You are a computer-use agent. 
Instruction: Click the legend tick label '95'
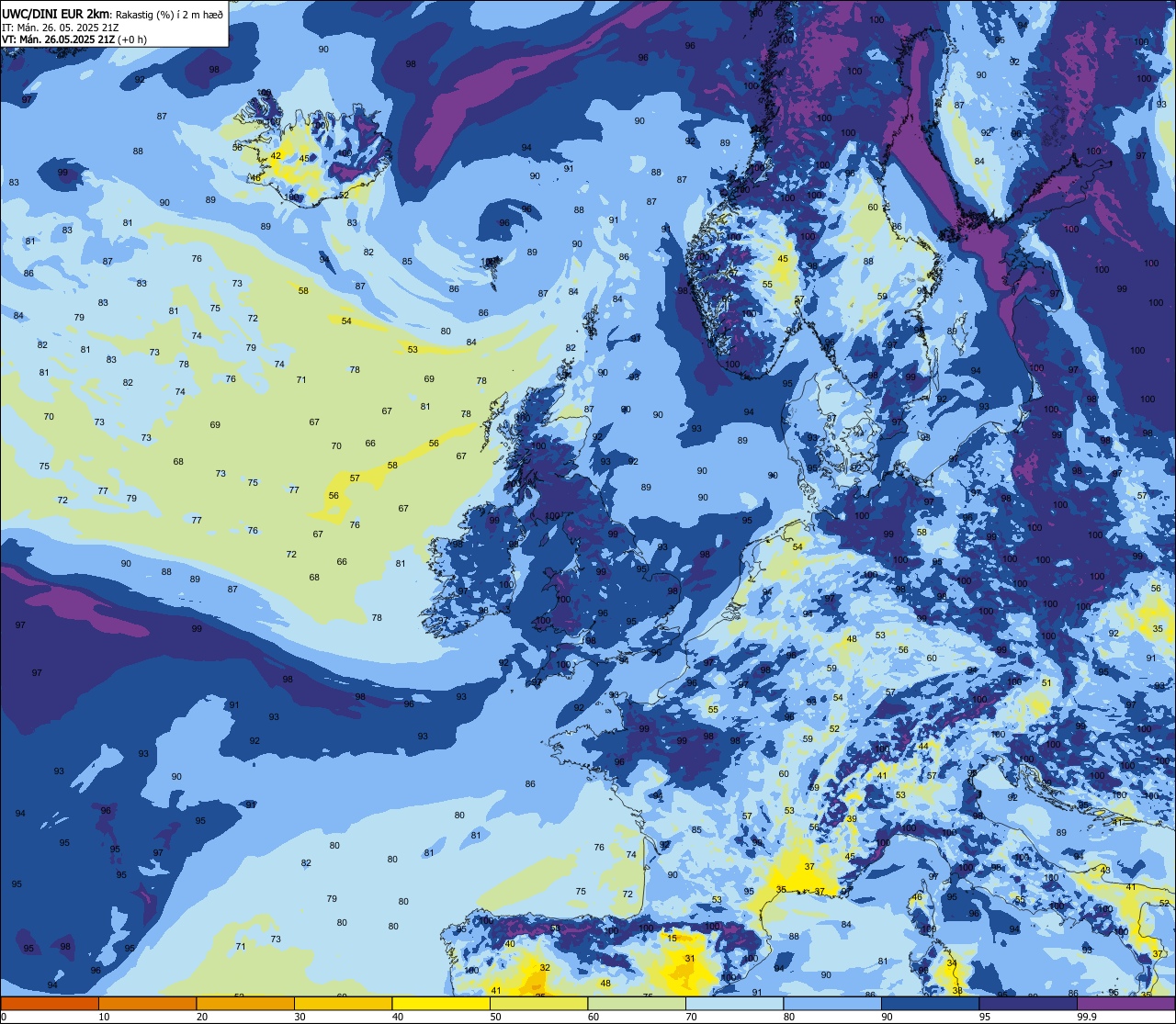[985, 1017]
